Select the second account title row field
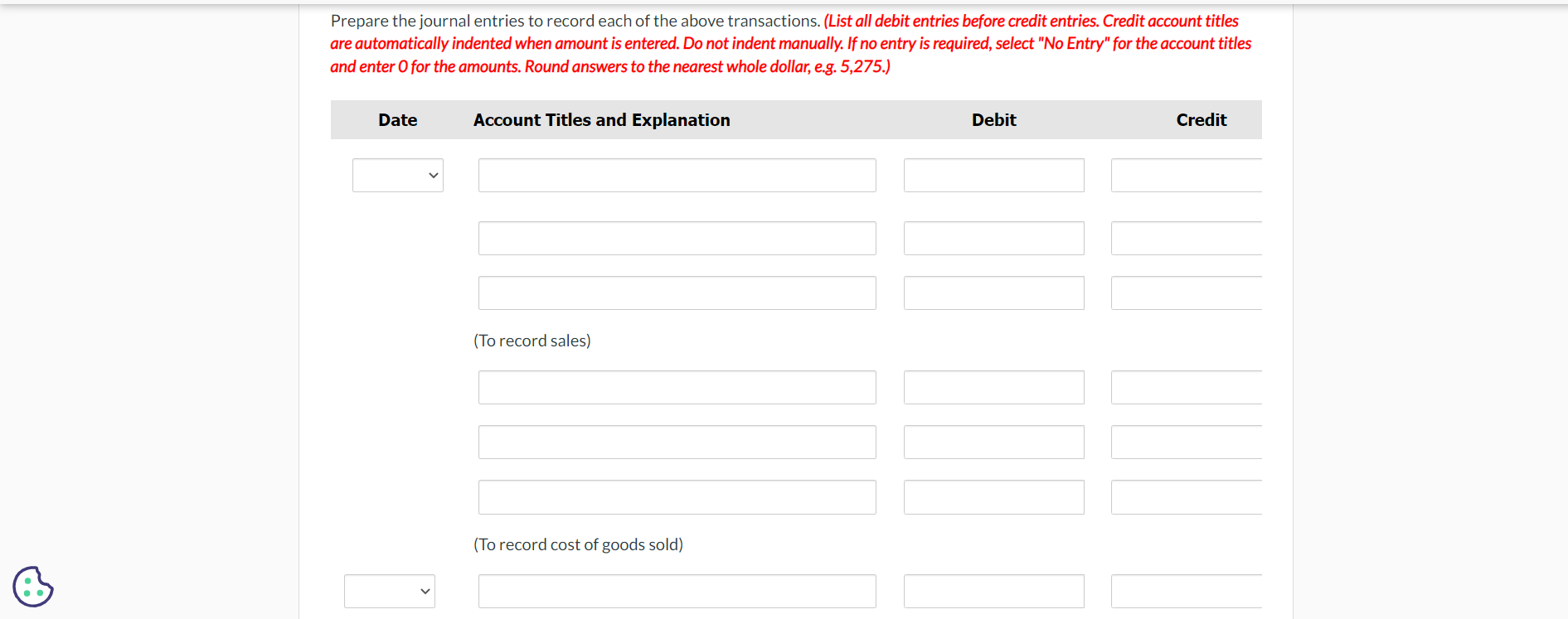1568x619 pixels. [x=677, y=238]
